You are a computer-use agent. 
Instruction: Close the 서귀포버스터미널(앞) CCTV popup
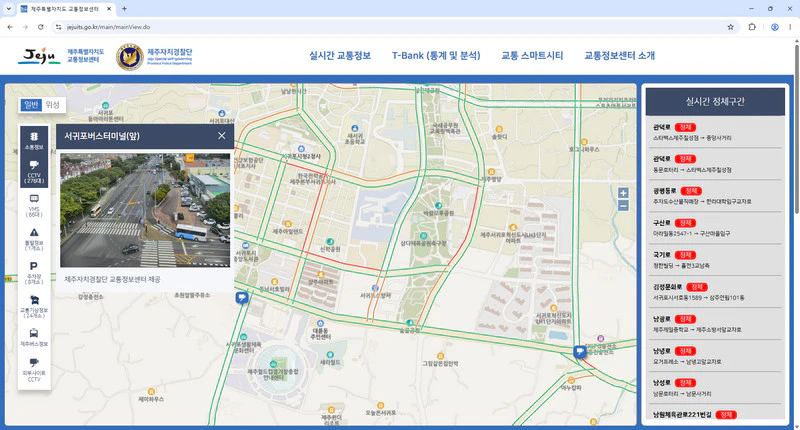(221, 136)
